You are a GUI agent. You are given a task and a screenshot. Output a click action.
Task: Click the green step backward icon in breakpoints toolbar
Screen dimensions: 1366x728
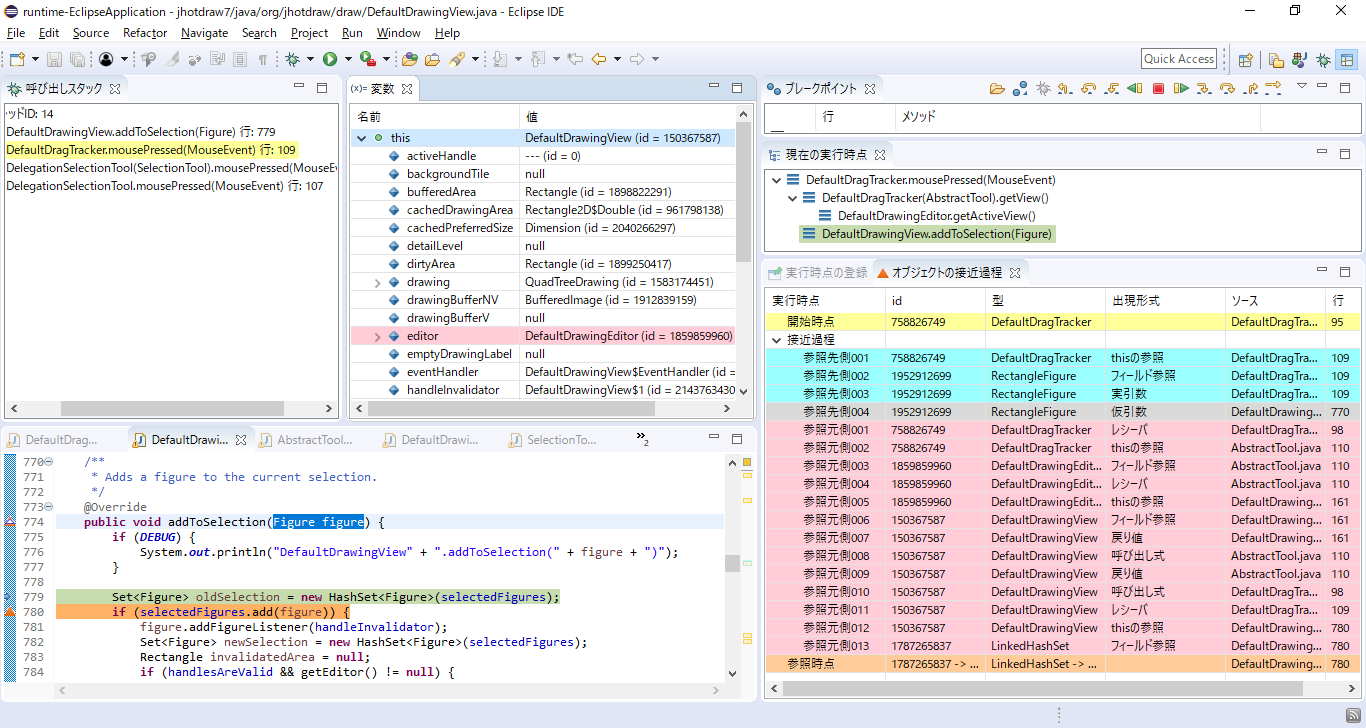(1135, 88)
